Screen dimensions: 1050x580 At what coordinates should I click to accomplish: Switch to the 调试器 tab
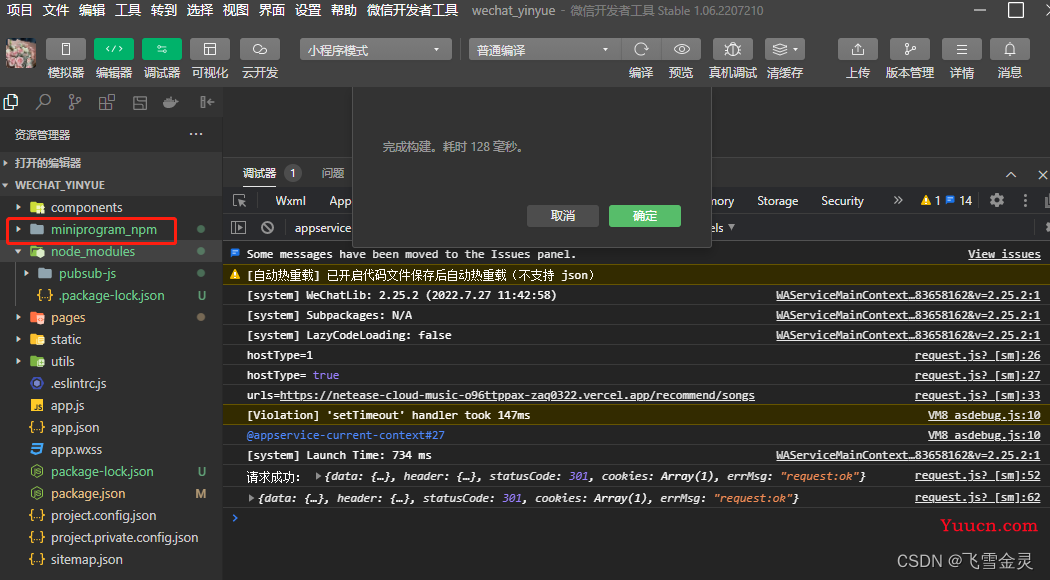(259, 173)
